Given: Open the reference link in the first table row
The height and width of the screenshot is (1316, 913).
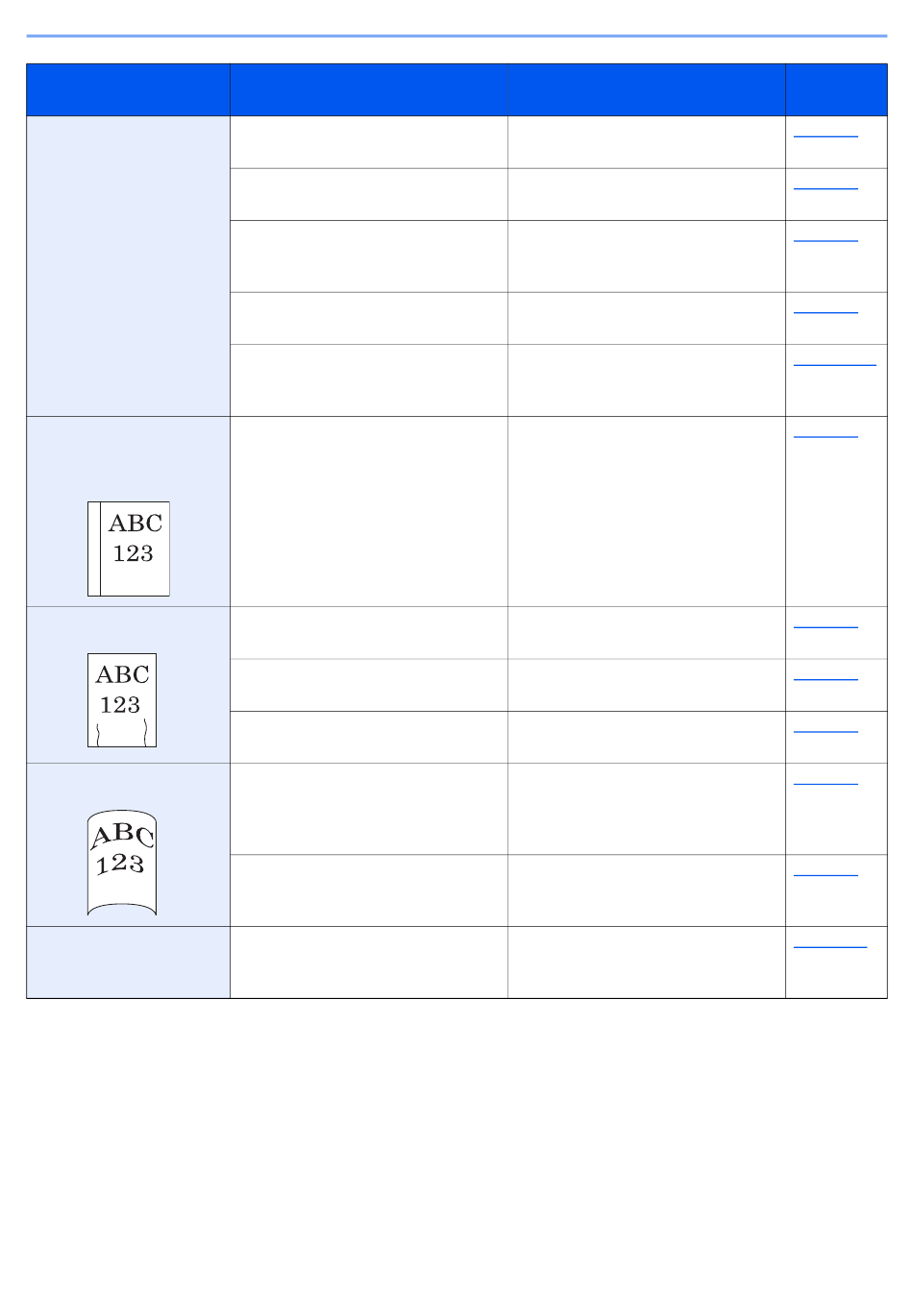Looking at the screenshot, I should 826,135.
